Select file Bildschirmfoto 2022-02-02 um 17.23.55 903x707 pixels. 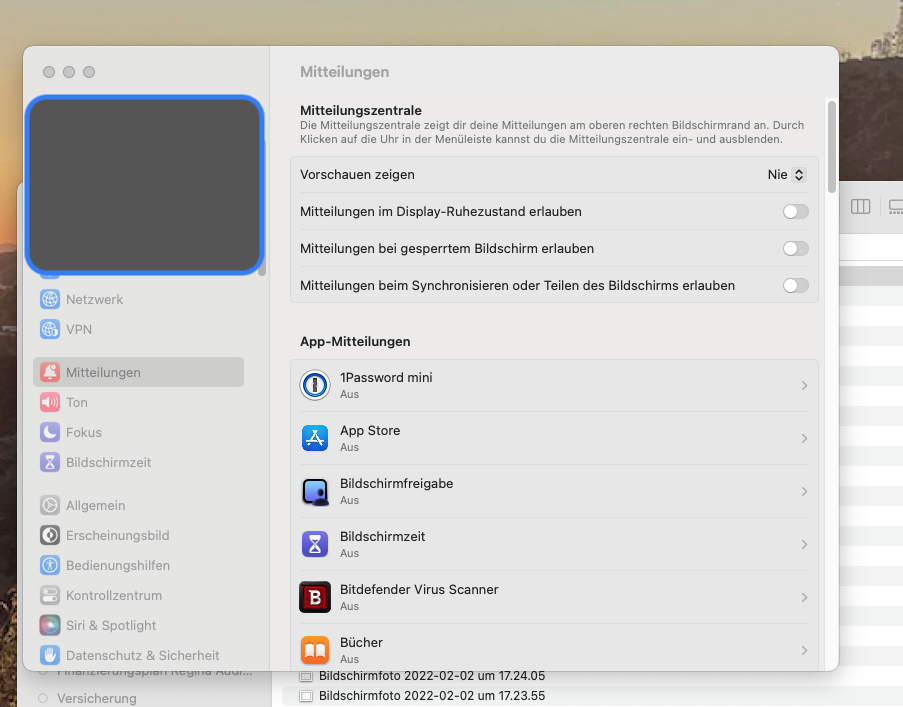pyautogui.click(x=431, y=696)
